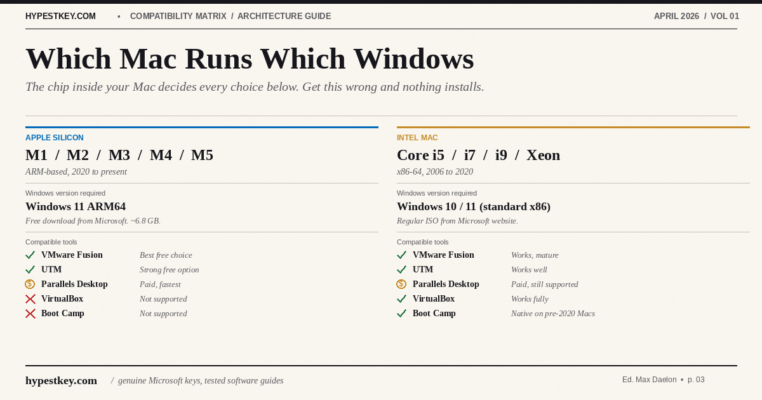Click UTM name in Apple Silicon list

[x=51, y=269]
